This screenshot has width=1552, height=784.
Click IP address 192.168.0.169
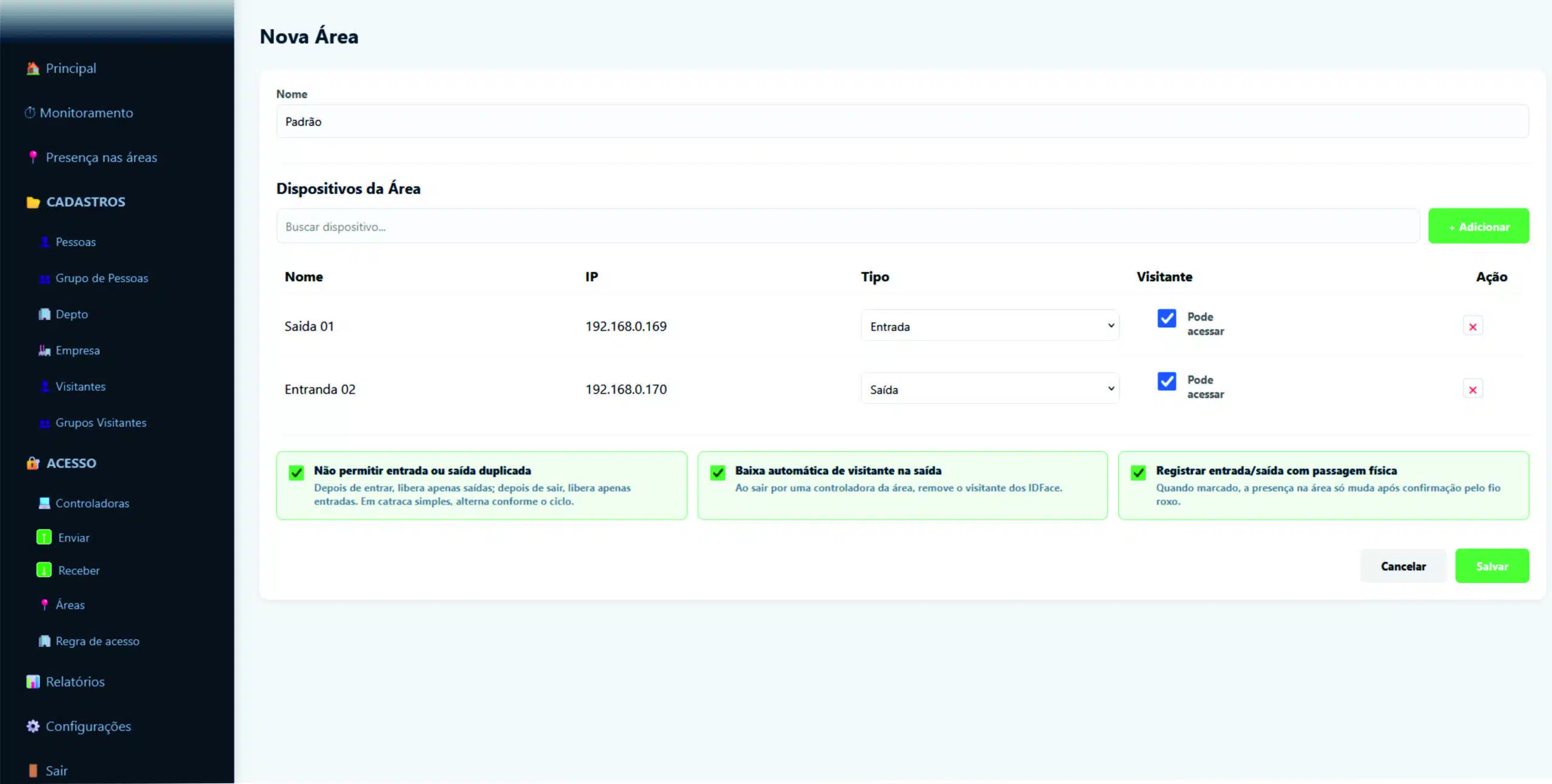[x=626, y=327]
